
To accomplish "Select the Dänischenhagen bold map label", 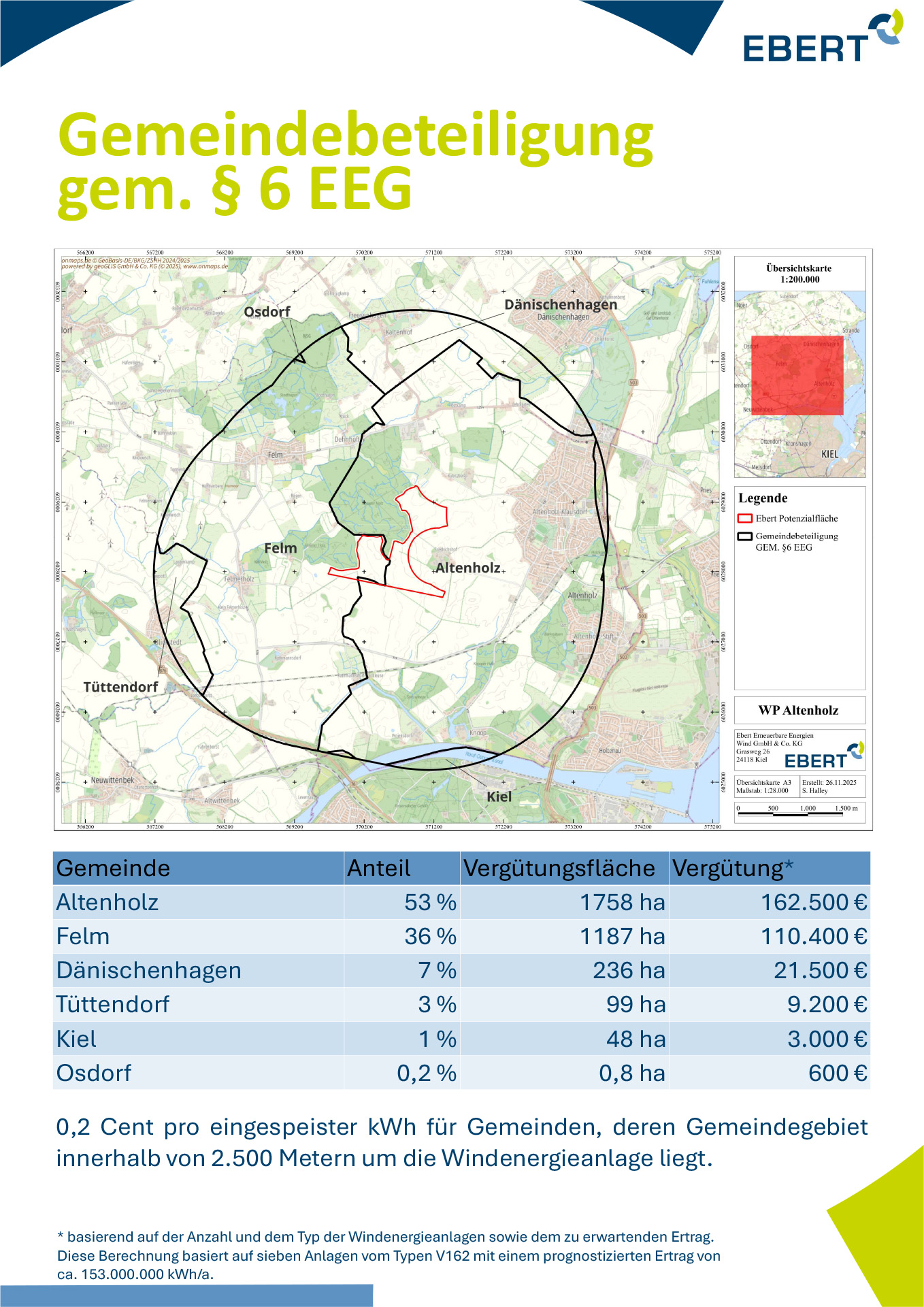I will click(561, 304).
